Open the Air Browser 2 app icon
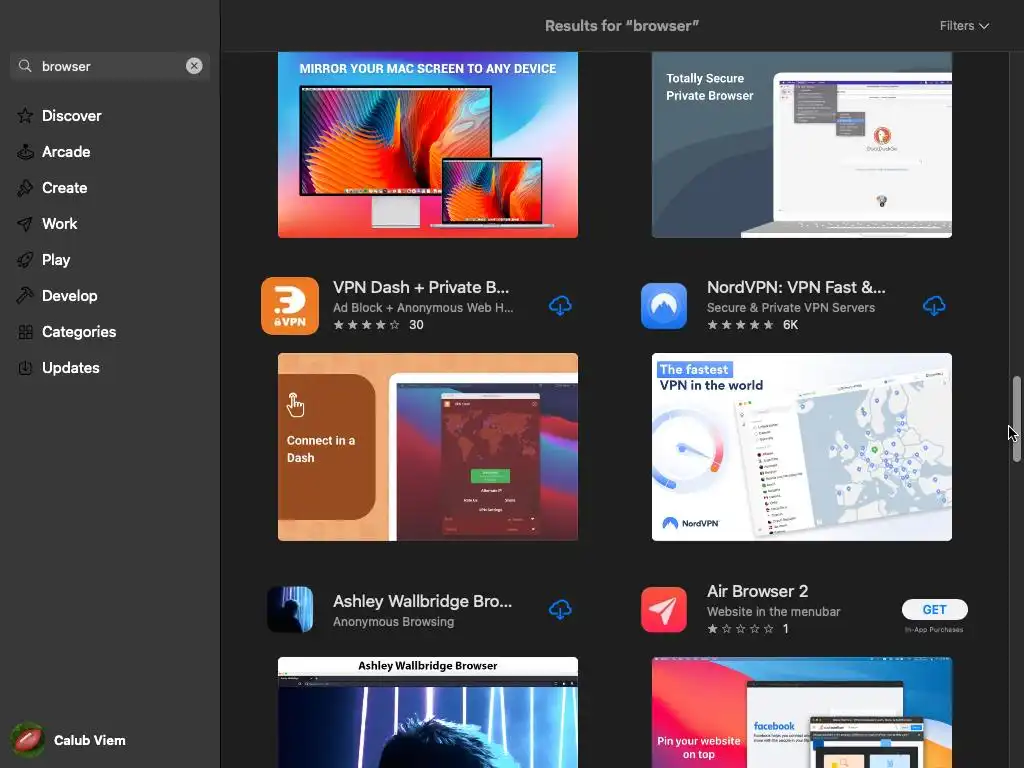Screen dimensions: 1024x768 coord(664,609)
